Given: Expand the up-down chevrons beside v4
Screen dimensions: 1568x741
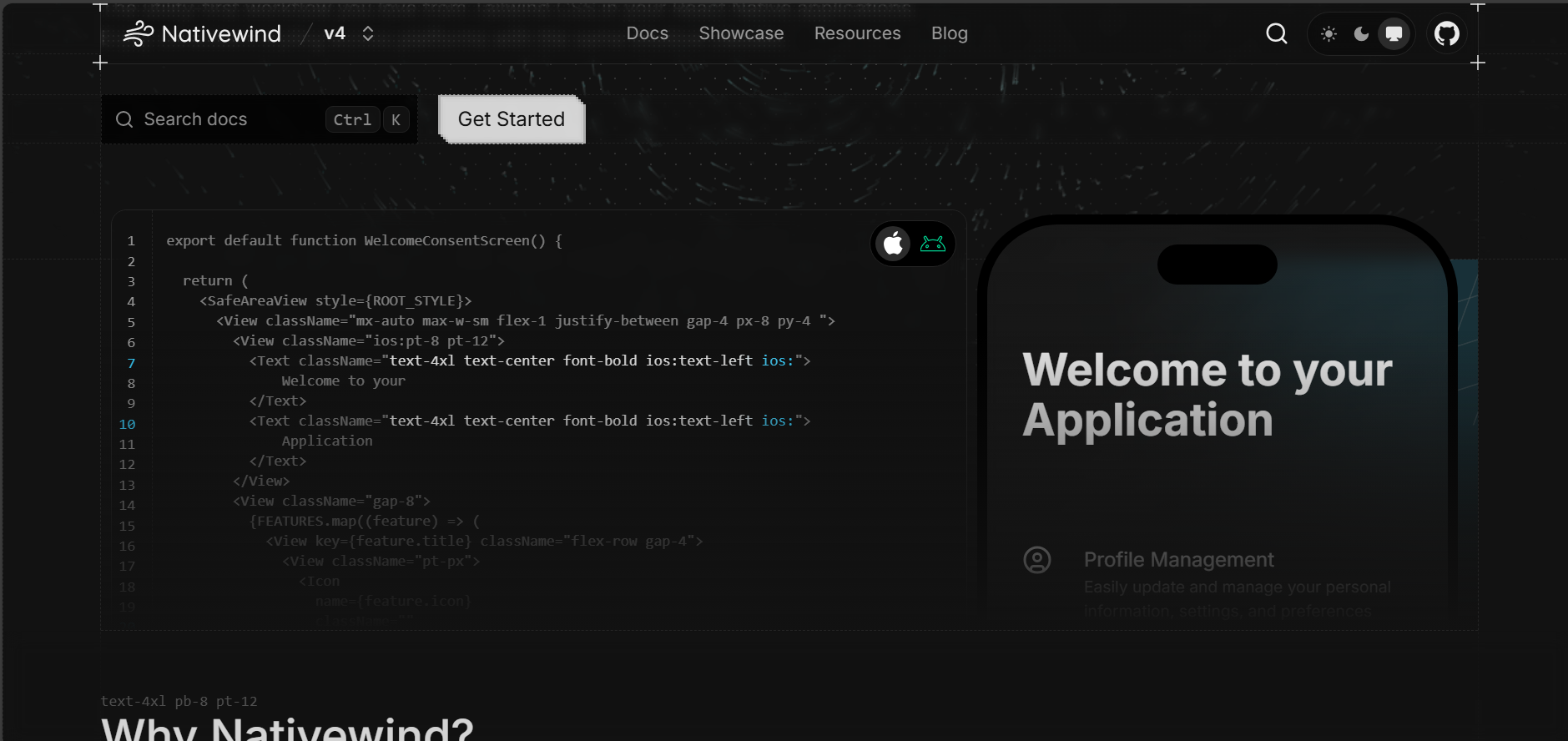Looking at the screenshot, I should click(368, 33).
